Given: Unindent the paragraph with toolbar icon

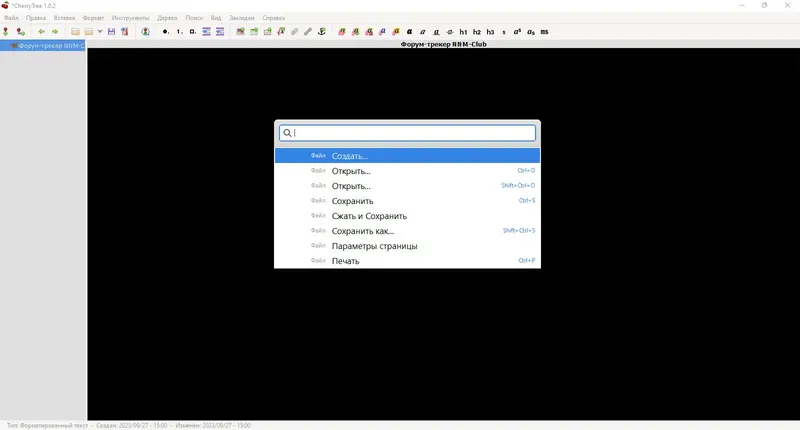Looking at the screenshot, I should click(220, 32).
